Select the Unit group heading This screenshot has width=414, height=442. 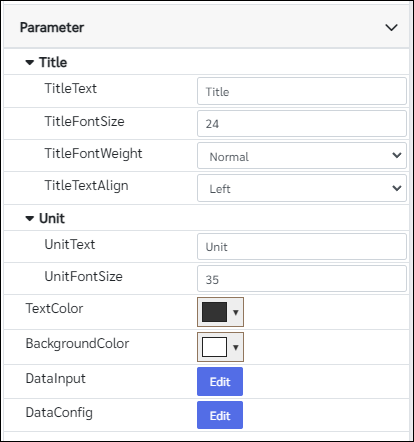tap(52, 218)
